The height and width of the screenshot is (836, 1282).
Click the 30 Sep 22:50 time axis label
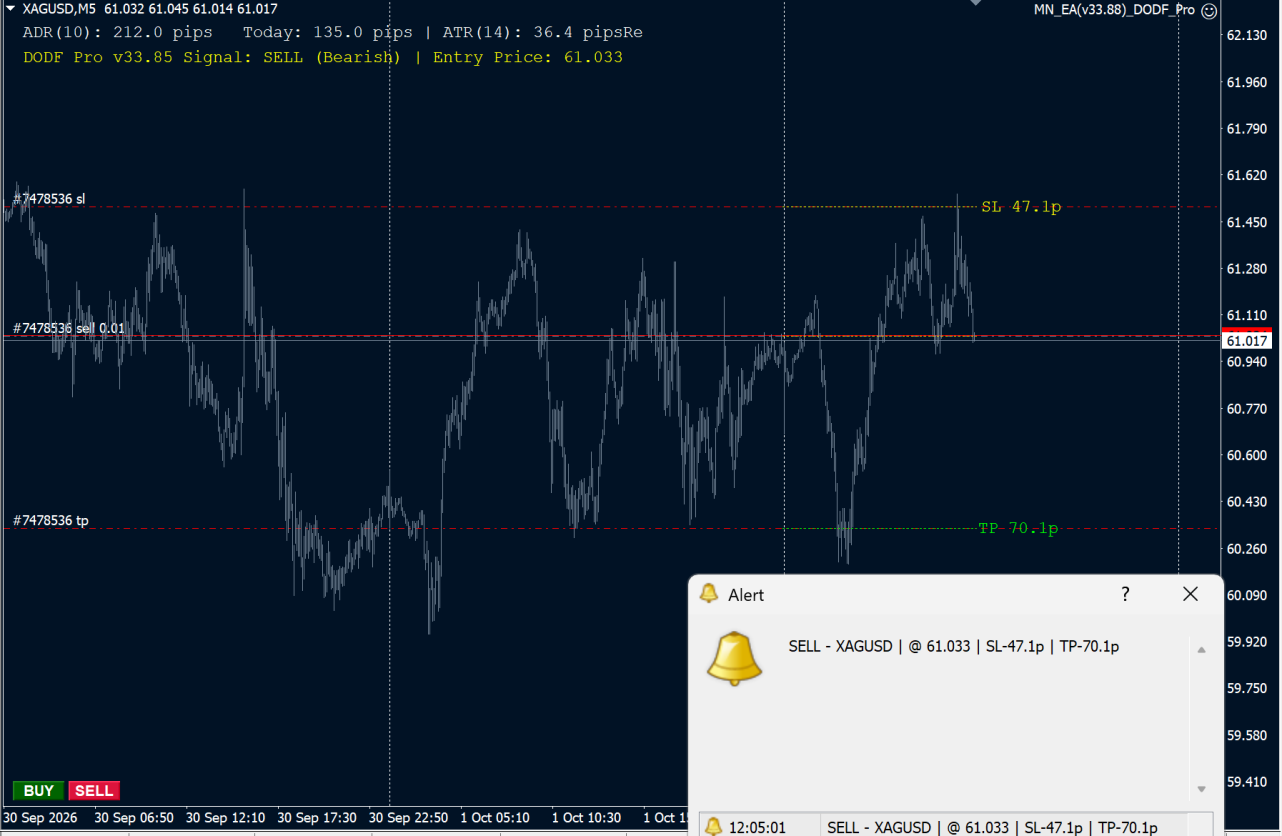coord(409,818)
